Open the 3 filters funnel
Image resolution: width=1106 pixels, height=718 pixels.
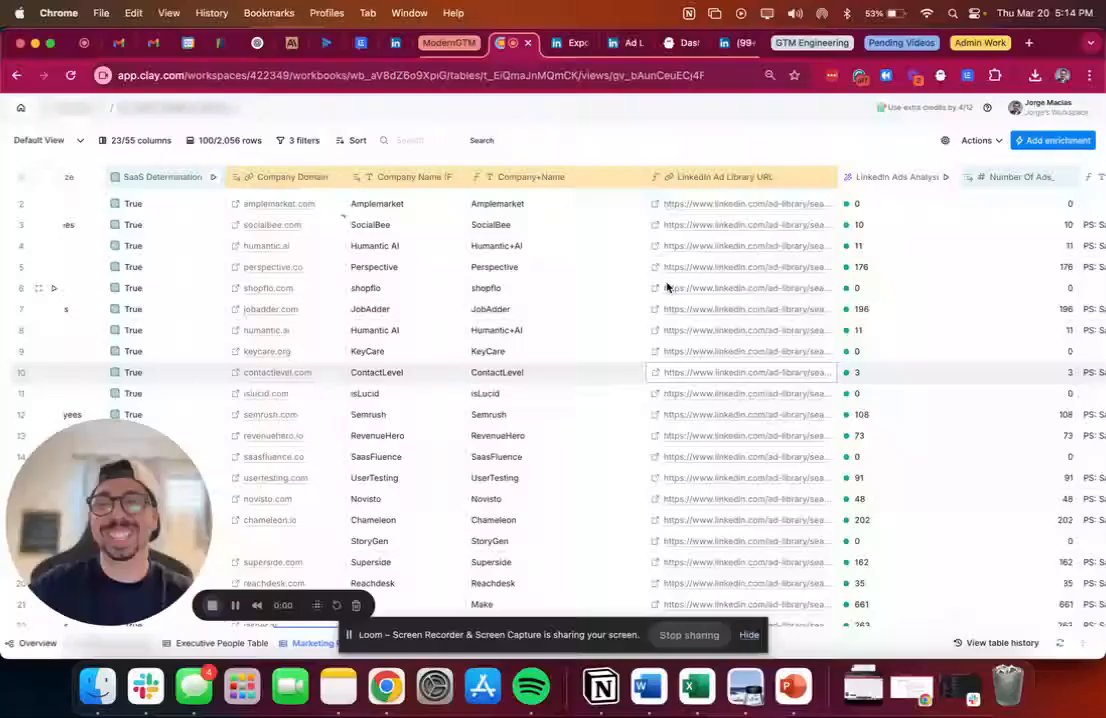[x=298, y=140]
